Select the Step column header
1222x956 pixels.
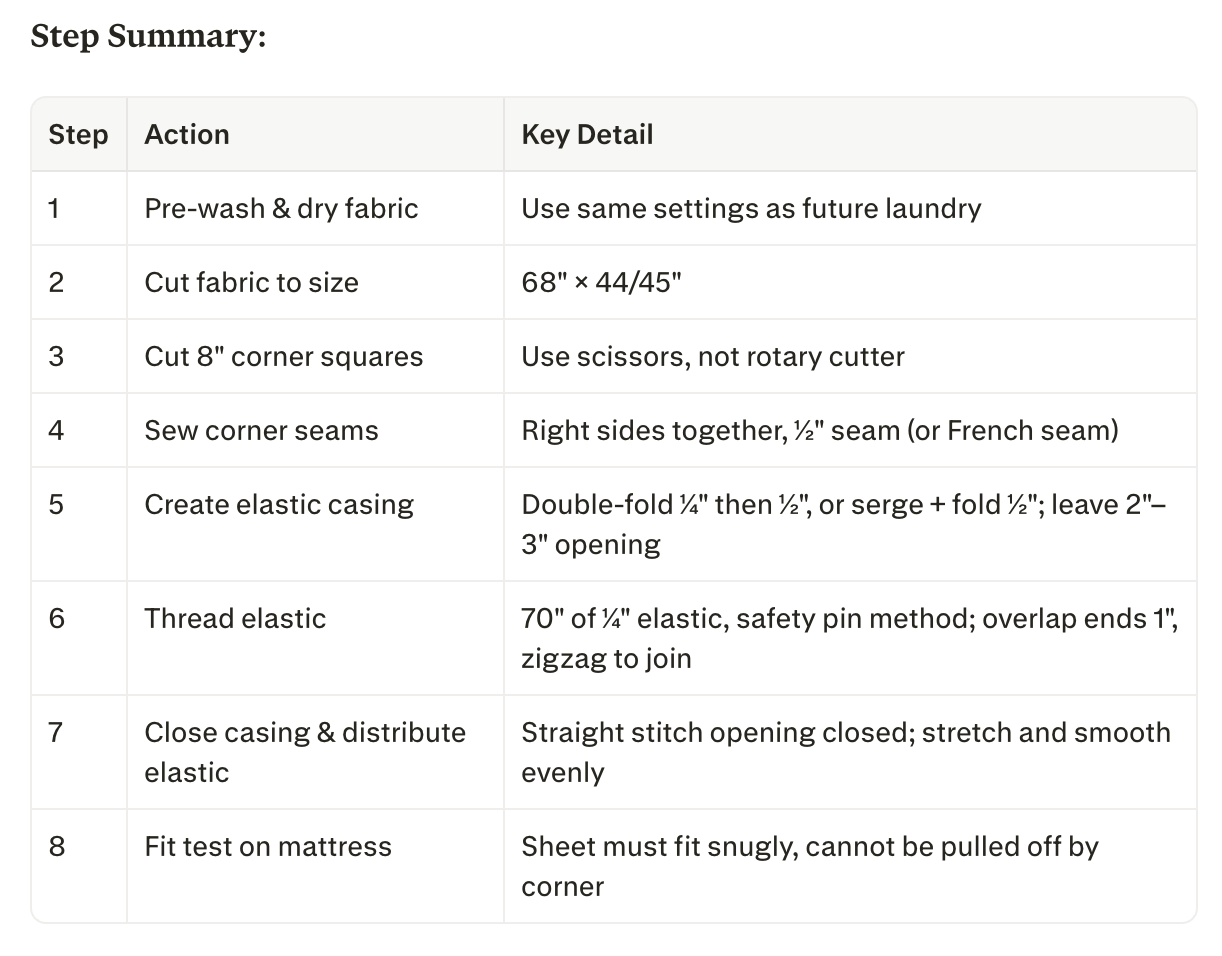78,134
